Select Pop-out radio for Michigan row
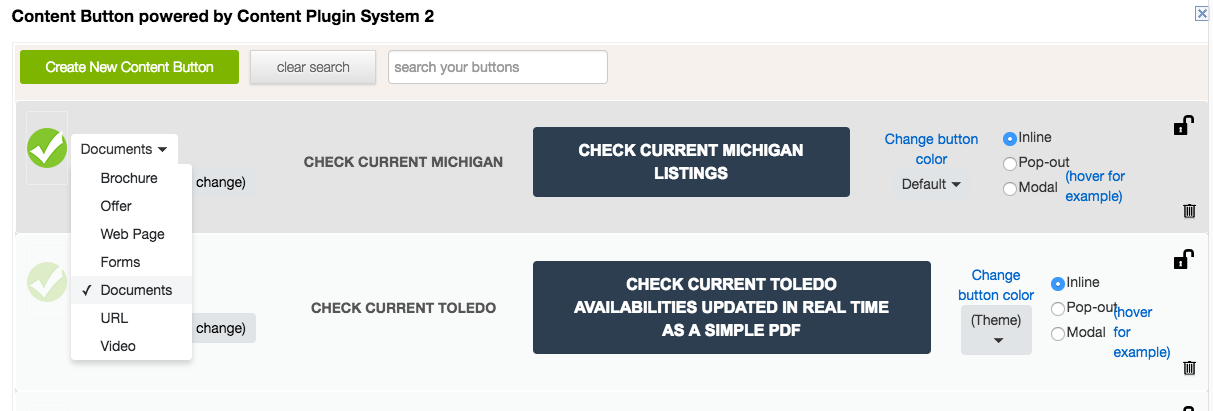 [1010, 163]
